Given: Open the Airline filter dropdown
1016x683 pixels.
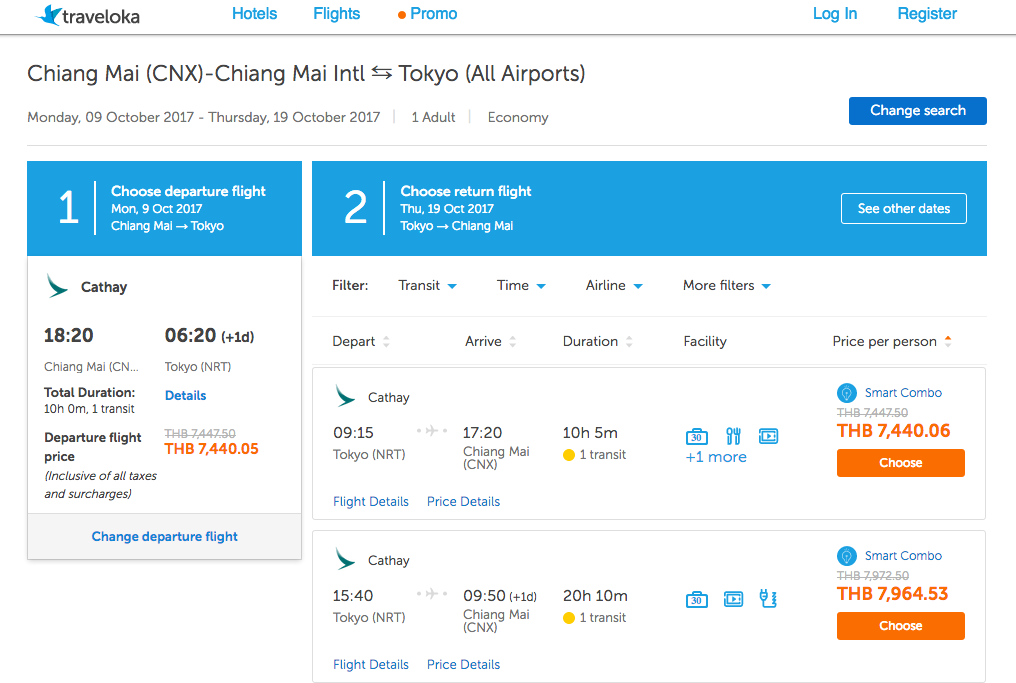Looking at the screenshot, I should point(614,285).
